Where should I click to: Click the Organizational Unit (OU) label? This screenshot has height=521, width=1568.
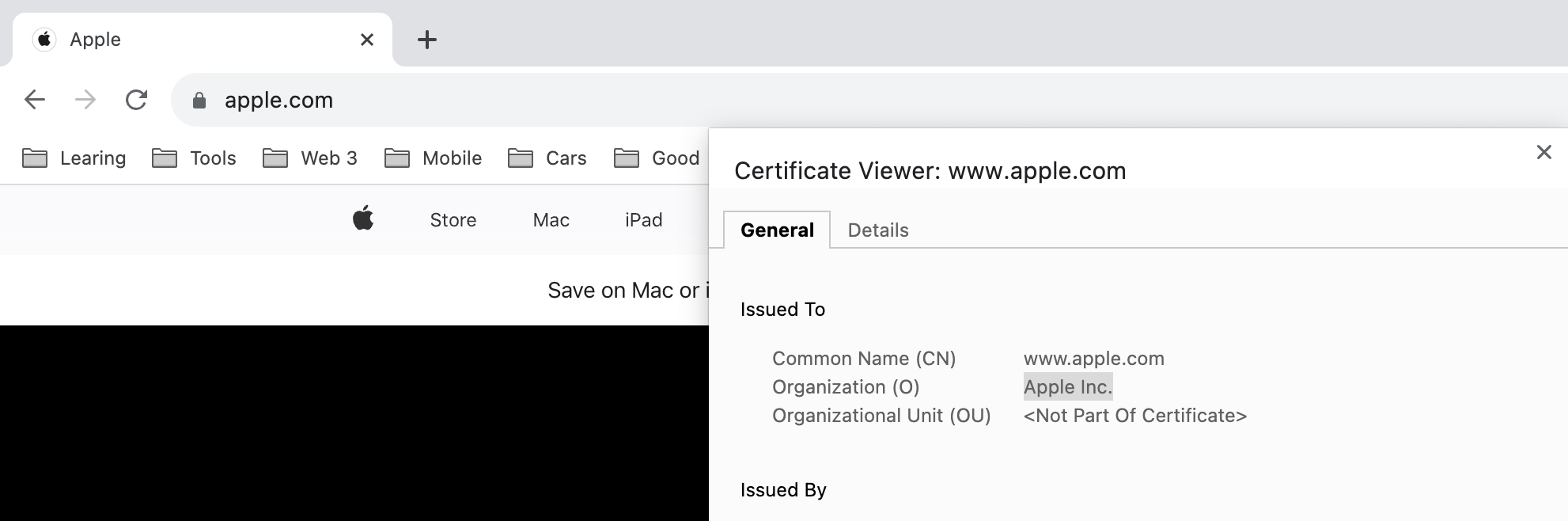881,416
